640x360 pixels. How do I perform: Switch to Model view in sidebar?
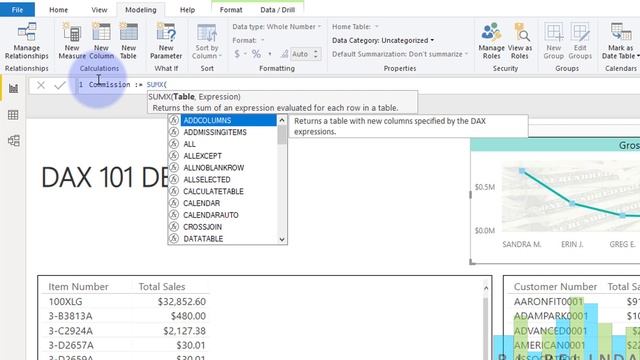[x=13, y=141]
